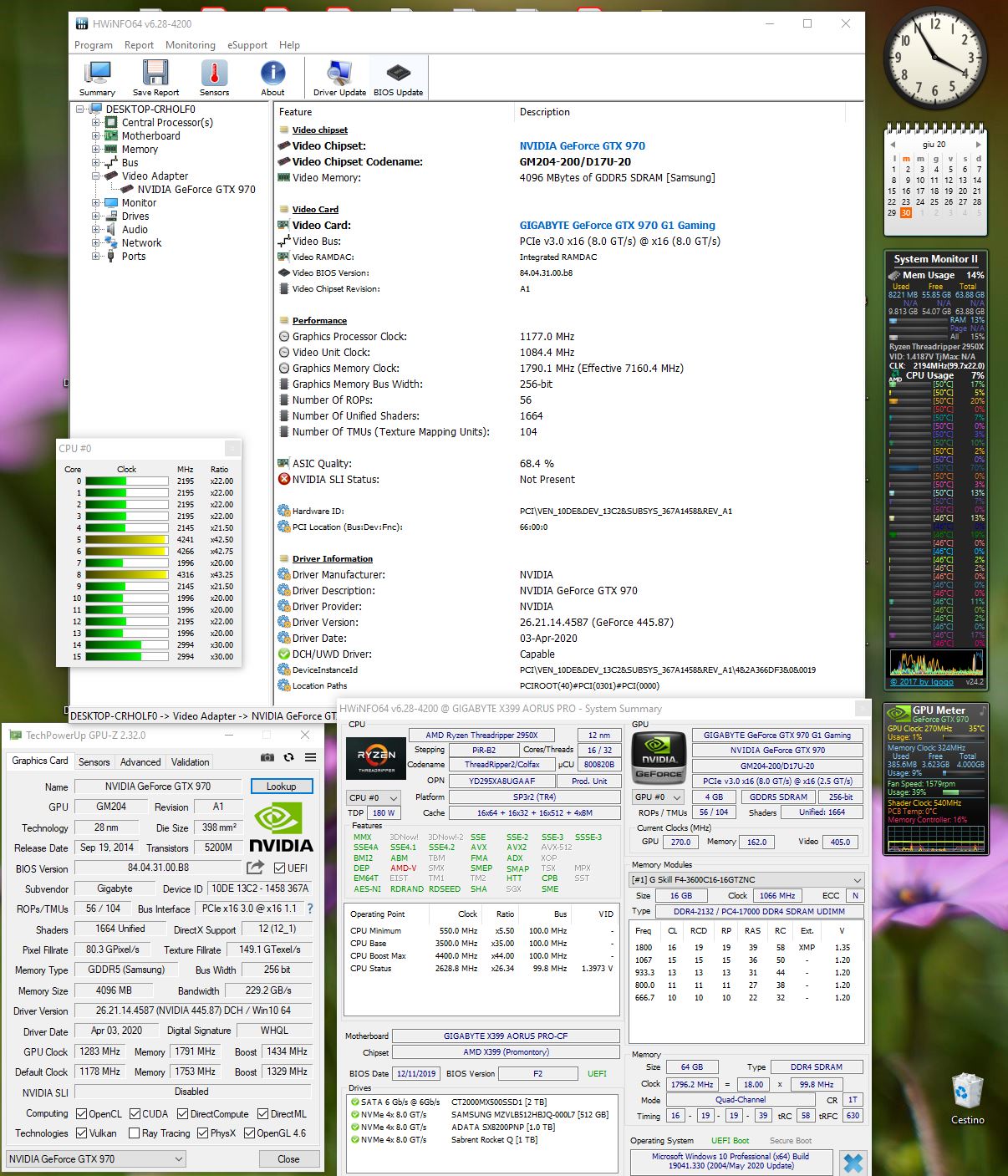Open the Report menu
The image size is (1008, 1176).
coord(139,45)
